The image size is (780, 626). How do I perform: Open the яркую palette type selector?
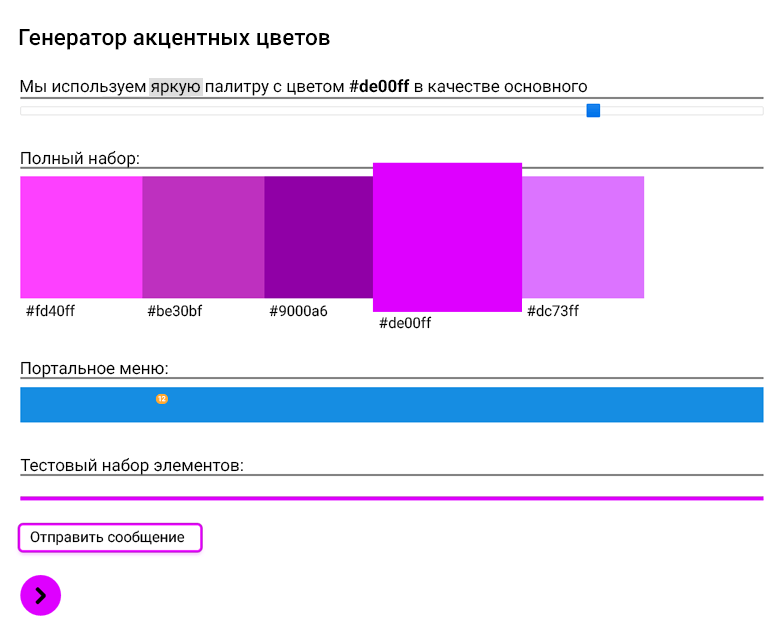[x=176, y=87]
